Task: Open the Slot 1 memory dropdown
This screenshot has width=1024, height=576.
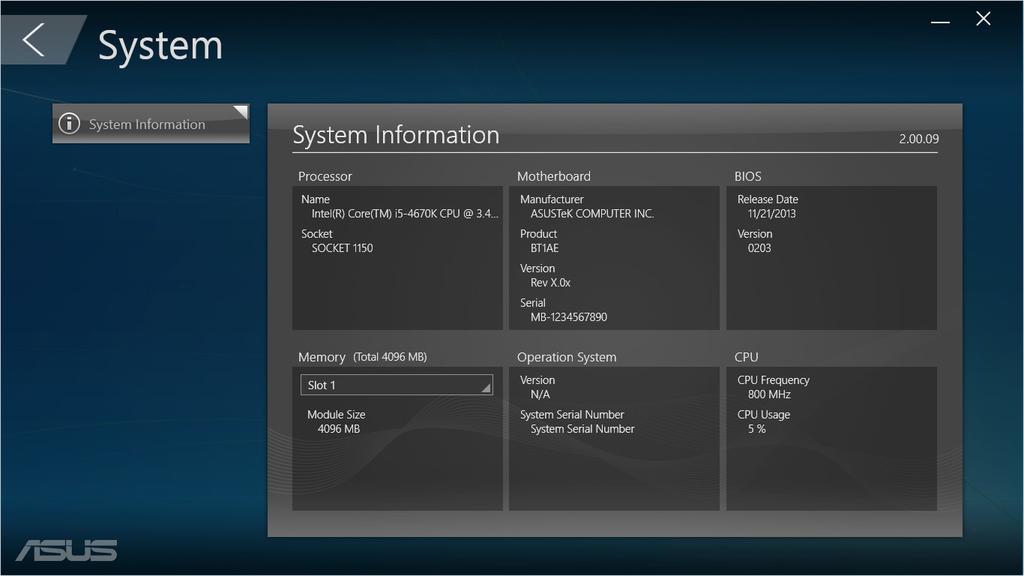Action: click(396, 385)
